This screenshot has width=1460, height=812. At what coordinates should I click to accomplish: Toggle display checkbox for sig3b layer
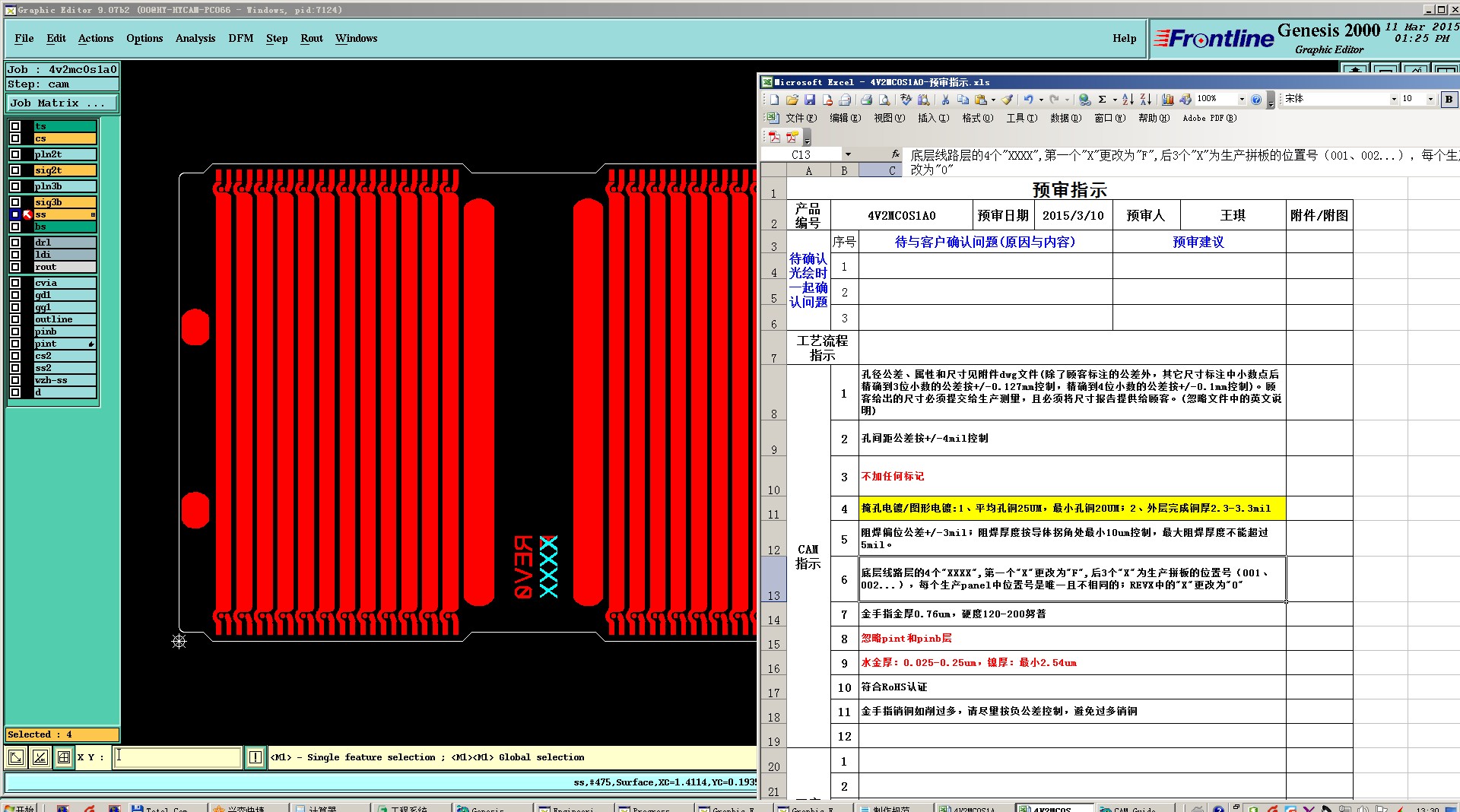(15, 202)
